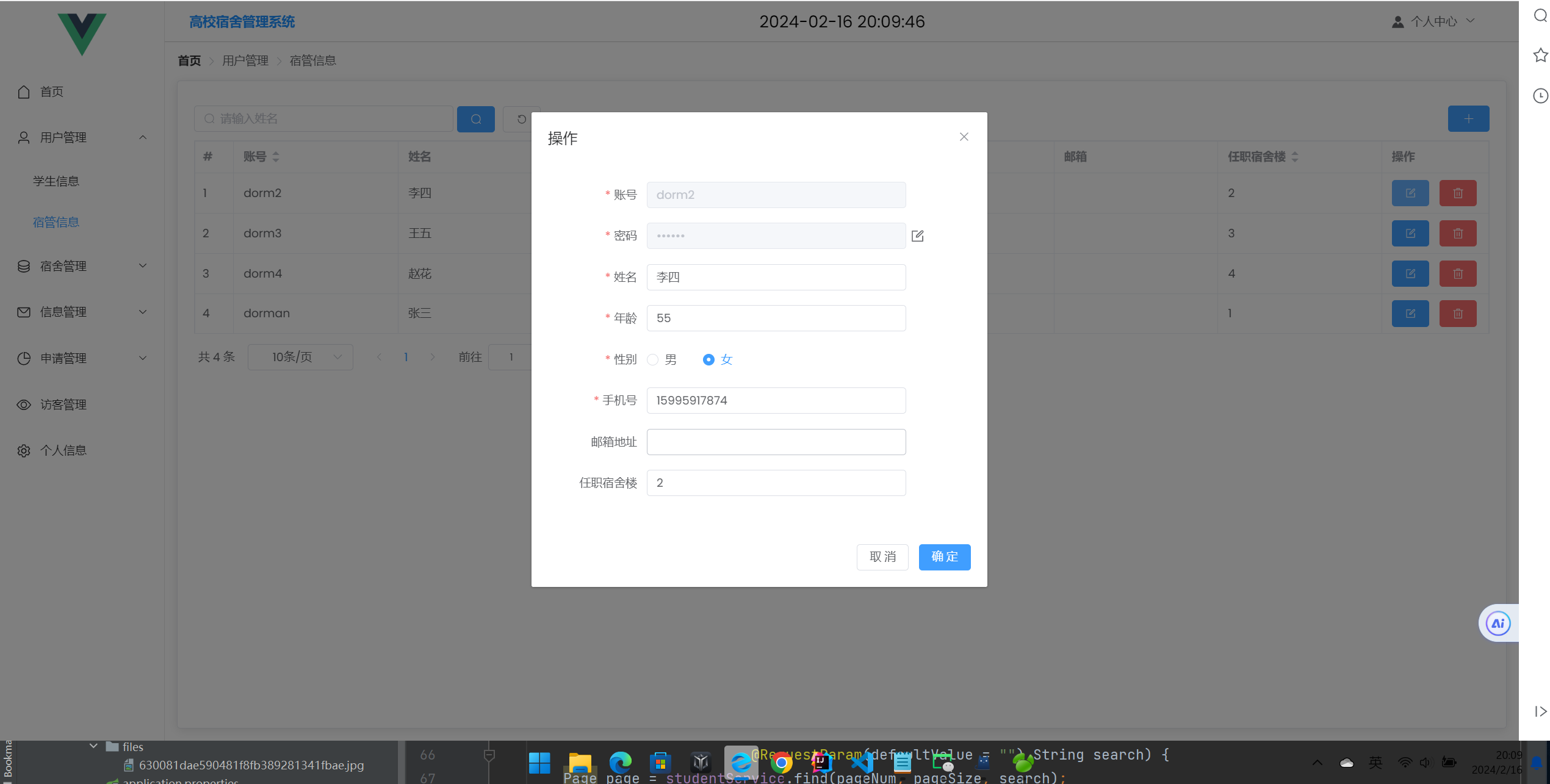Image resolution: width=1550 pixels, height=784 pixels.
Task: Click the sidebar collapse arrow icon at right
Action: [x=1540, y=711]
